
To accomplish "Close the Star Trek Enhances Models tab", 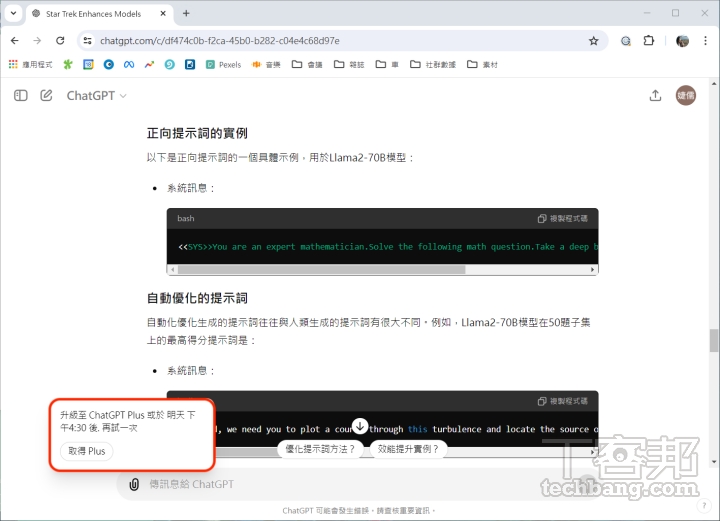I will point(163,14).
